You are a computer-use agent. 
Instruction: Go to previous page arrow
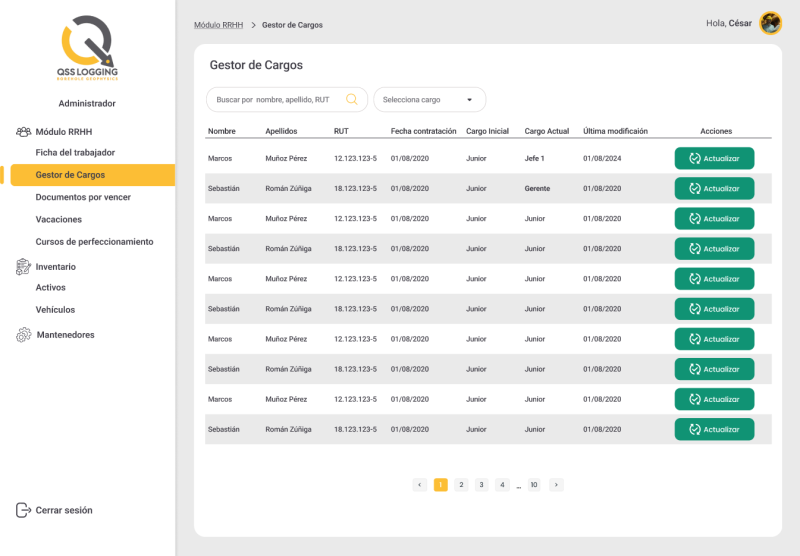click(x=419, y=485)
